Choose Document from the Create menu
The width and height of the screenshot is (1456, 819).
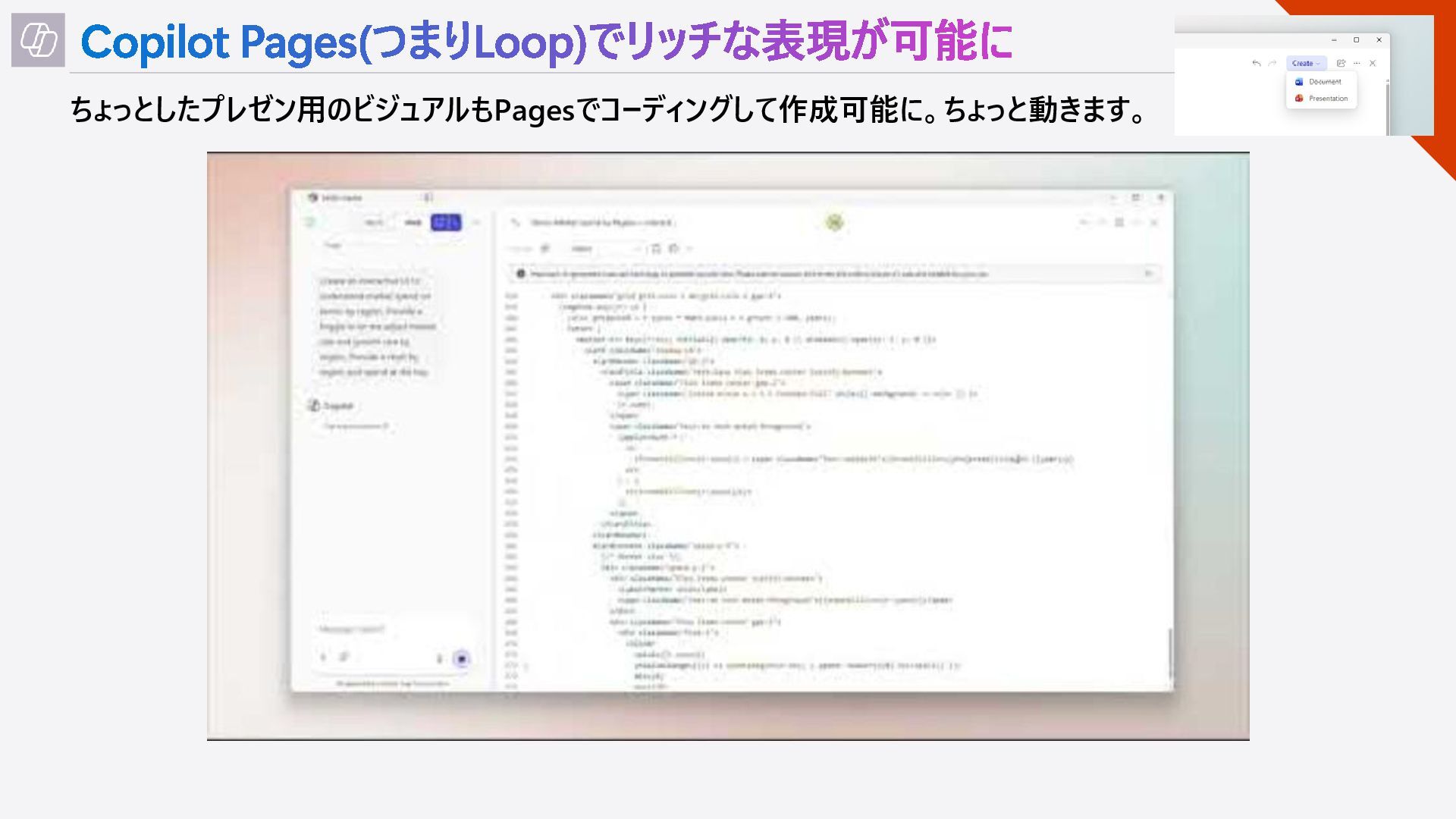point(1324,82)
